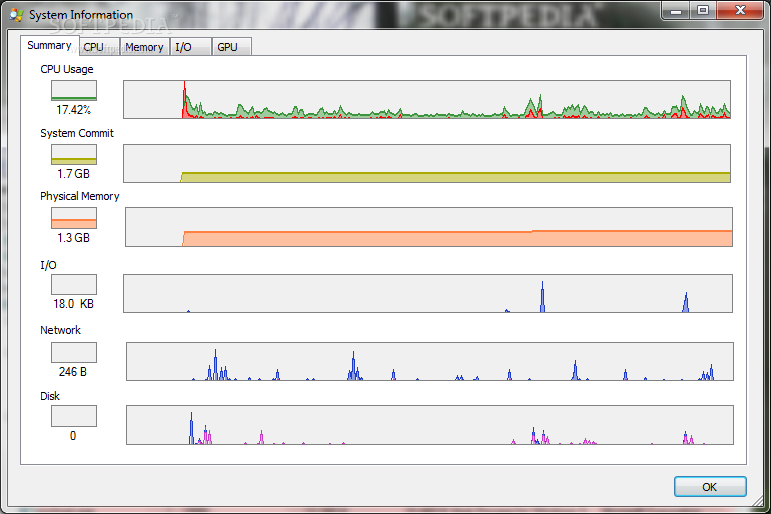The image size is (771, 514).
Task: Click the Physical Memory history graph
Action: click(x=428, y=227)
